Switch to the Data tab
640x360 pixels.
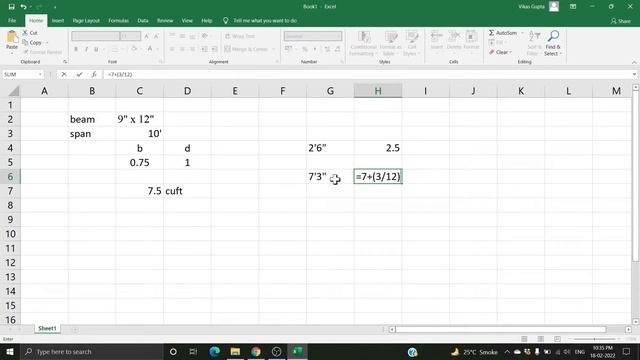[x=143, y=20]
